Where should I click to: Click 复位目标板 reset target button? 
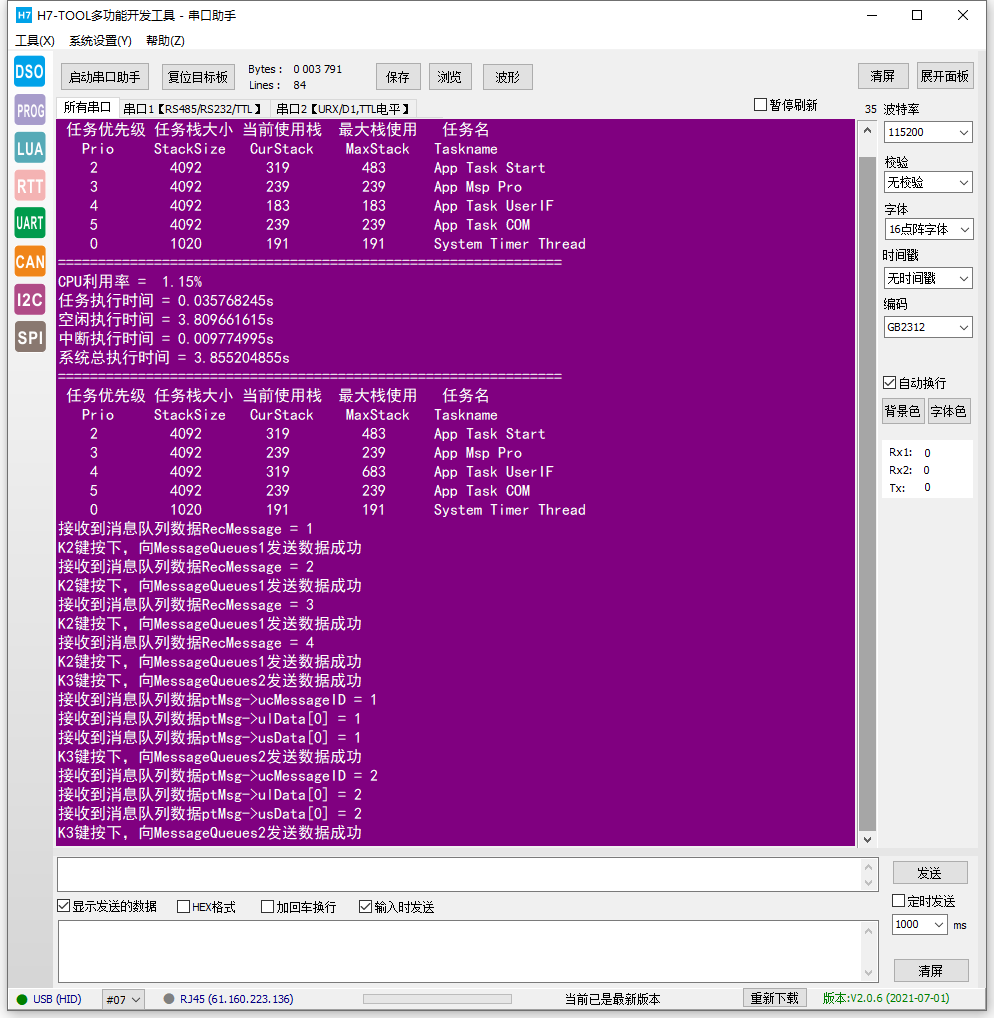click(198, 77)
